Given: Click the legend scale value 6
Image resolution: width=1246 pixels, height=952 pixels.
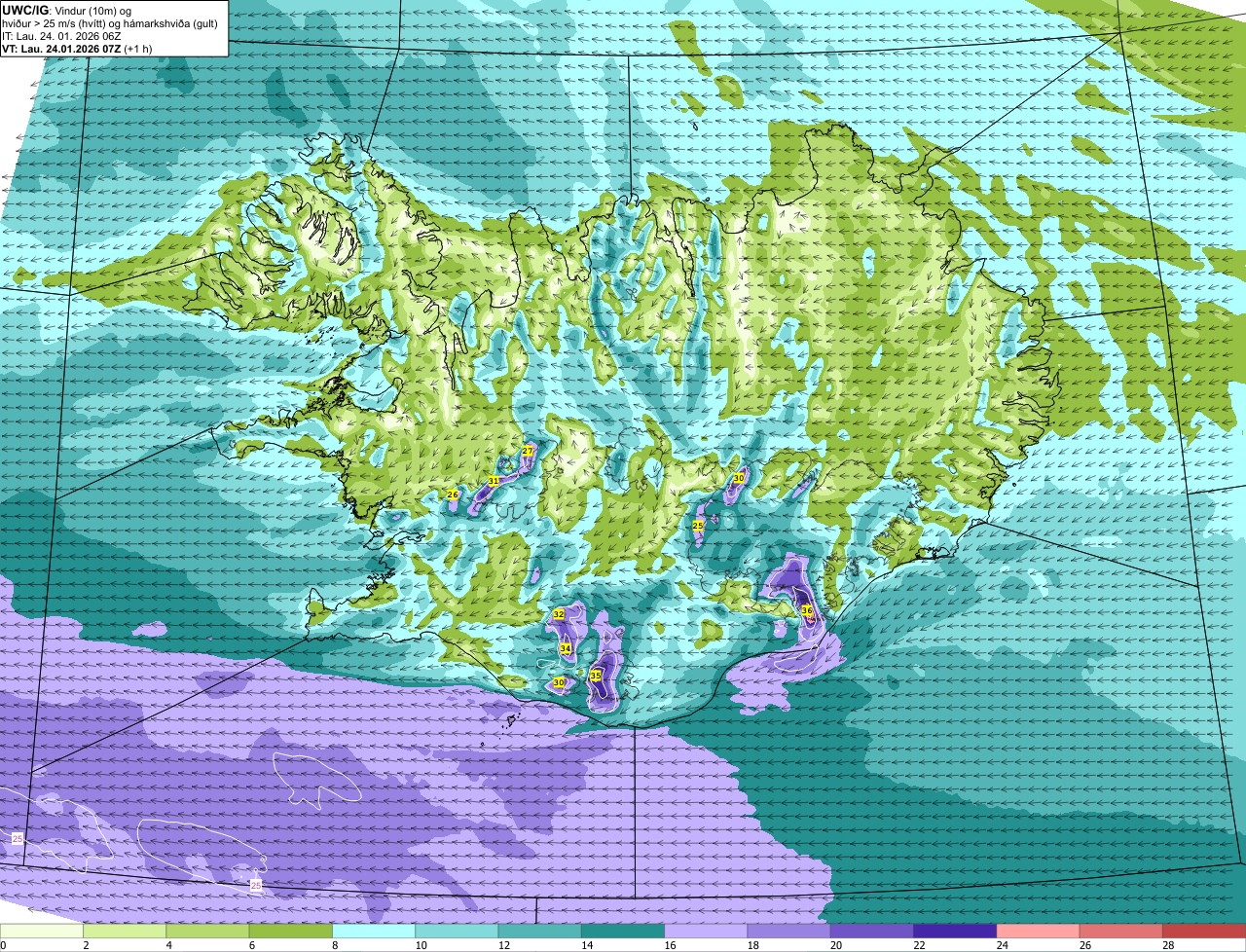Looking at the screenshot, I should [x=250, y=945].
